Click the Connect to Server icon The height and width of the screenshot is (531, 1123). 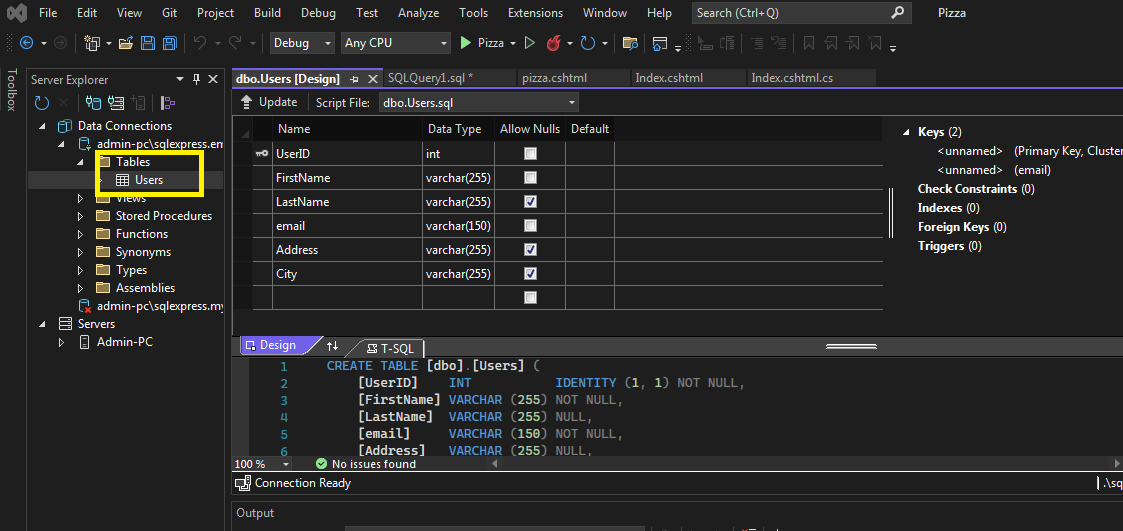click(x=116, y=103)
